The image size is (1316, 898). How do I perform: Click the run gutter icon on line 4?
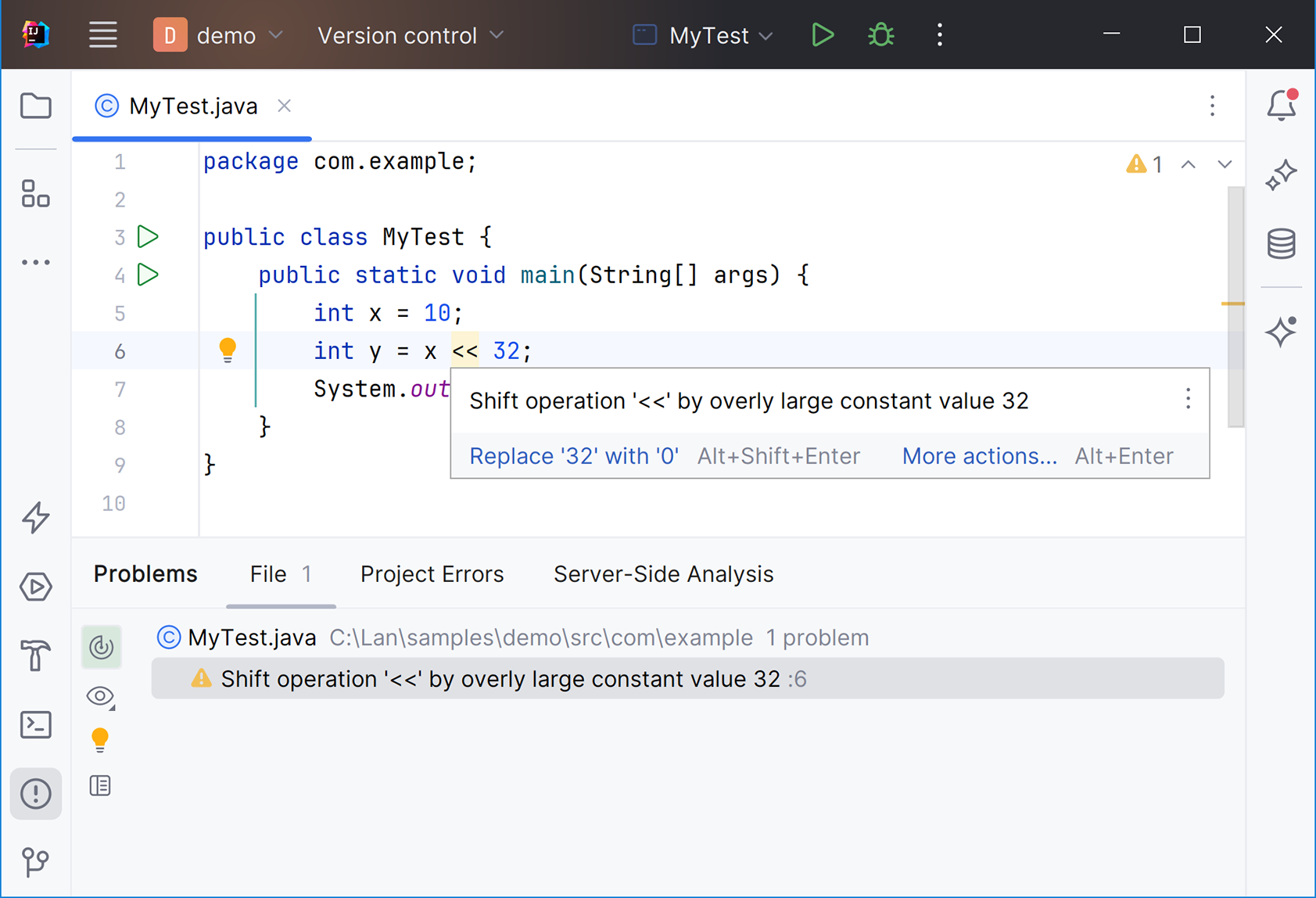[x=148, y=275]
